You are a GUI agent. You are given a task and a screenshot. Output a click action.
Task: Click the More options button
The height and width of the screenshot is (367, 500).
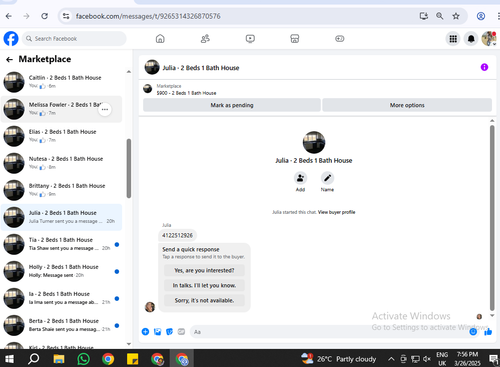point(407,105)
